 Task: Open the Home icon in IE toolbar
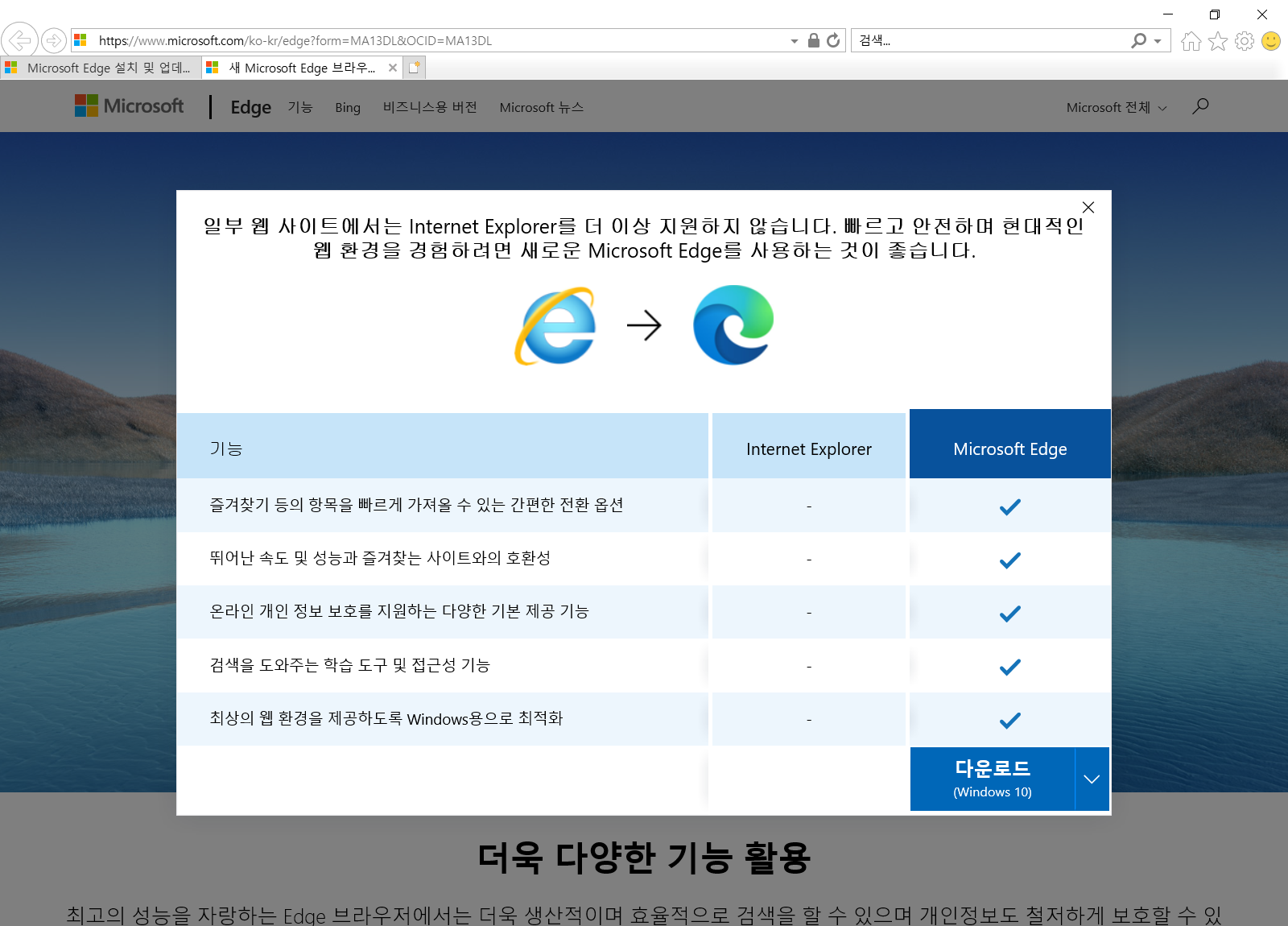1191,41
